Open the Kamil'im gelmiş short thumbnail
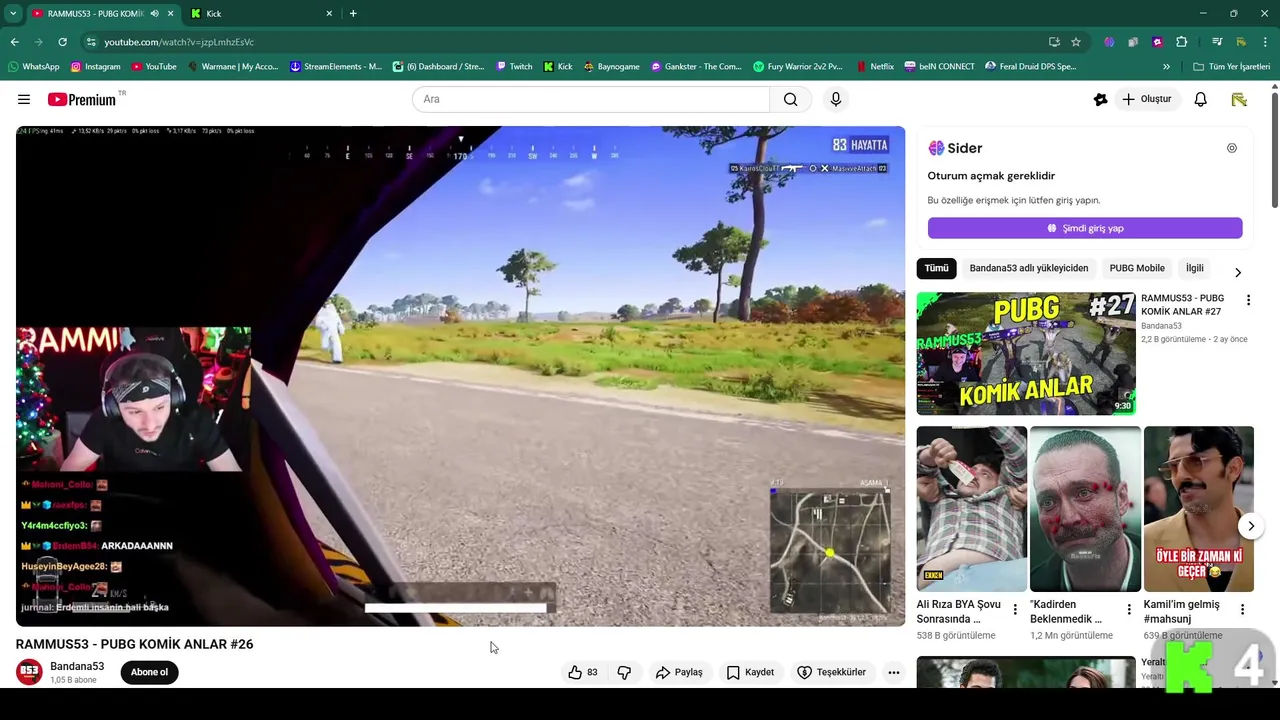The width and height of the screenshot is (1280, 720). click(1199, 509)
